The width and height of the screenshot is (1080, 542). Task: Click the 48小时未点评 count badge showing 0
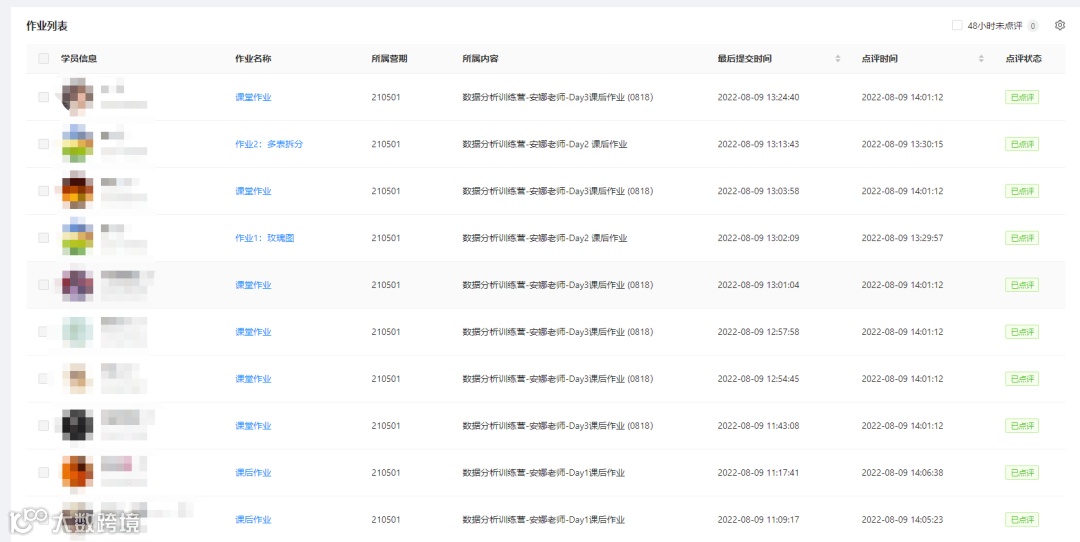click(1032, 25)
